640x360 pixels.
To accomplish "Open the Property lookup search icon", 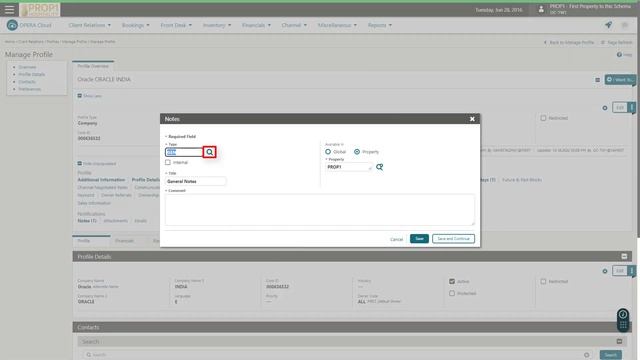I will 379,167.
